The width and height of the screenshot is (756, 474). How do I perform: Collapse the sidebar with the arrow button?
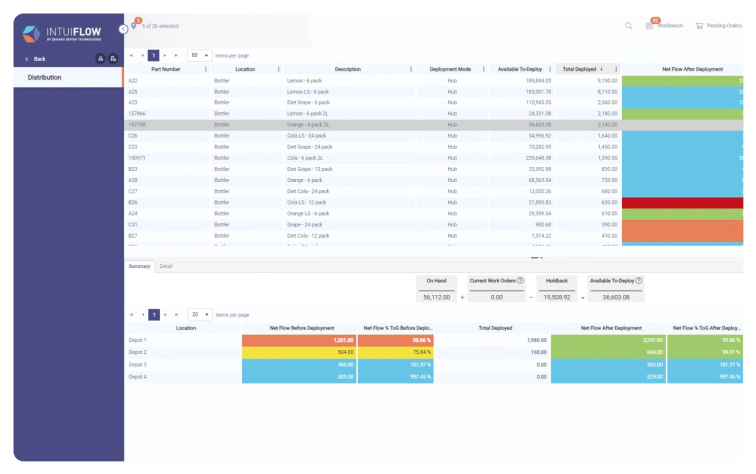point(123,28)
